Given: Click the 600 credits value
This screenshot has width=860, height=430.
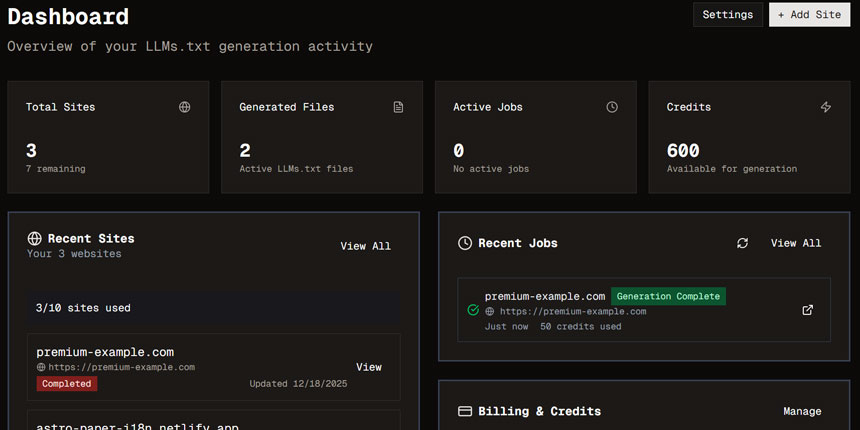Looking at the screenshot, I should [x=683, y=150].
